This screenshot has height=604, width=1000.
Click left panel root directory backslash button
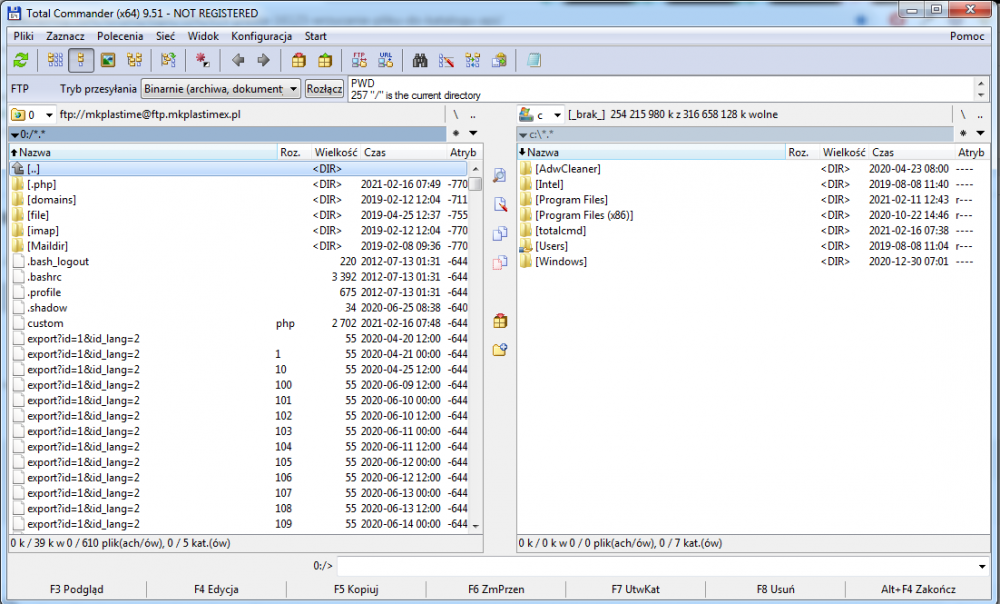455,115
